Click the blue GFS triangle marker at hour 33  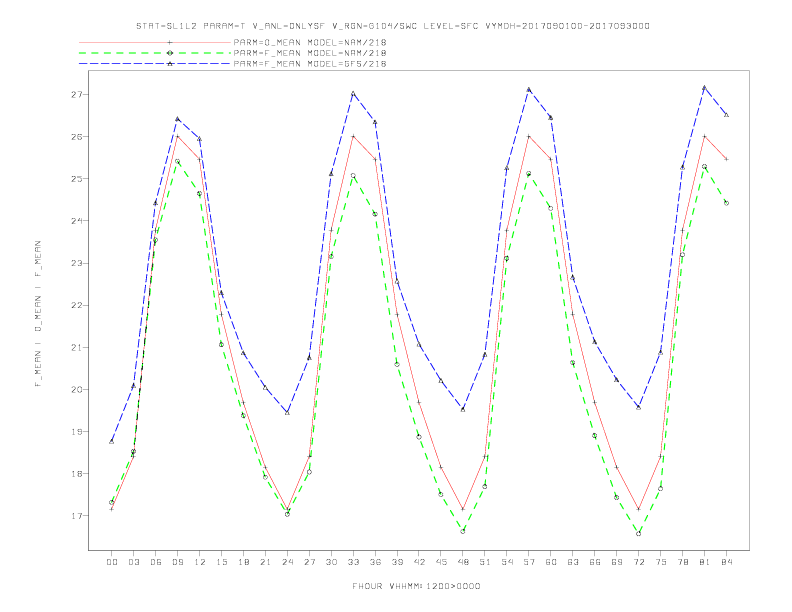353,93
